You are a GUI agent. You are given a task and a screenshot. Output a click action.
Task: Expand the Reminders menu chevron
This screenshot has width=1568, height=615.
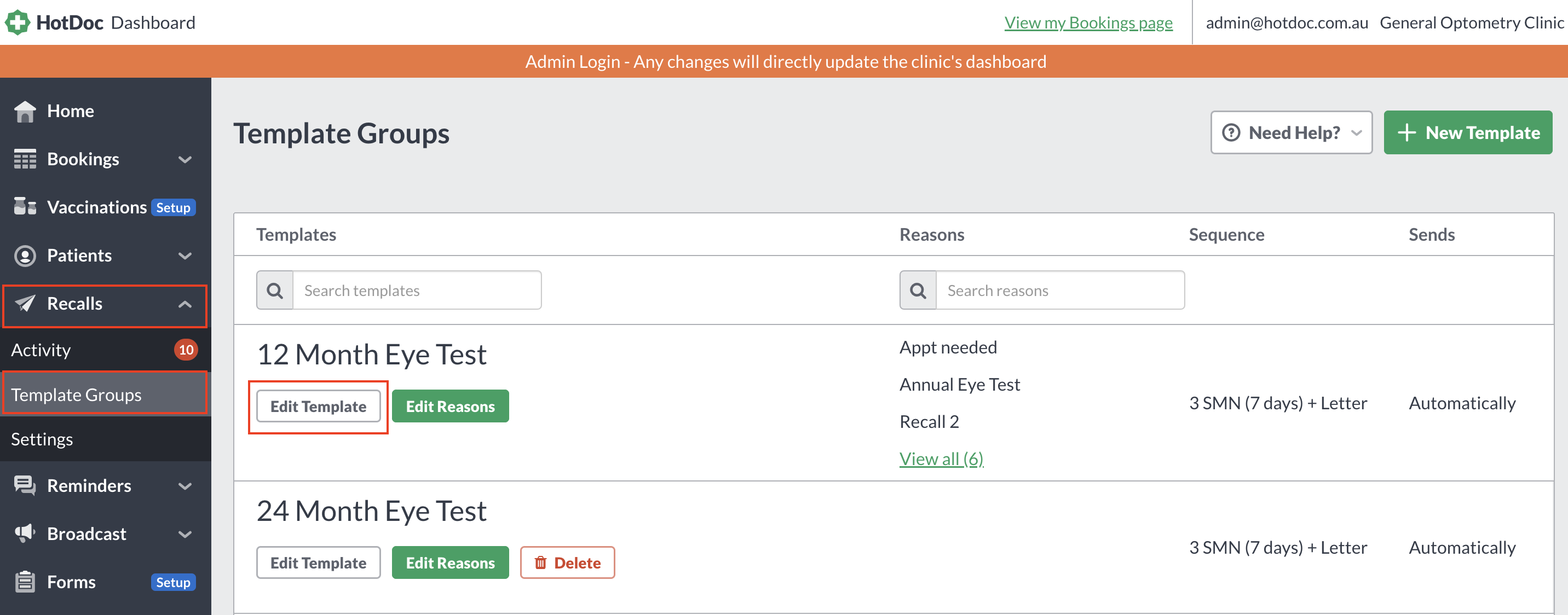click(185, 485)
